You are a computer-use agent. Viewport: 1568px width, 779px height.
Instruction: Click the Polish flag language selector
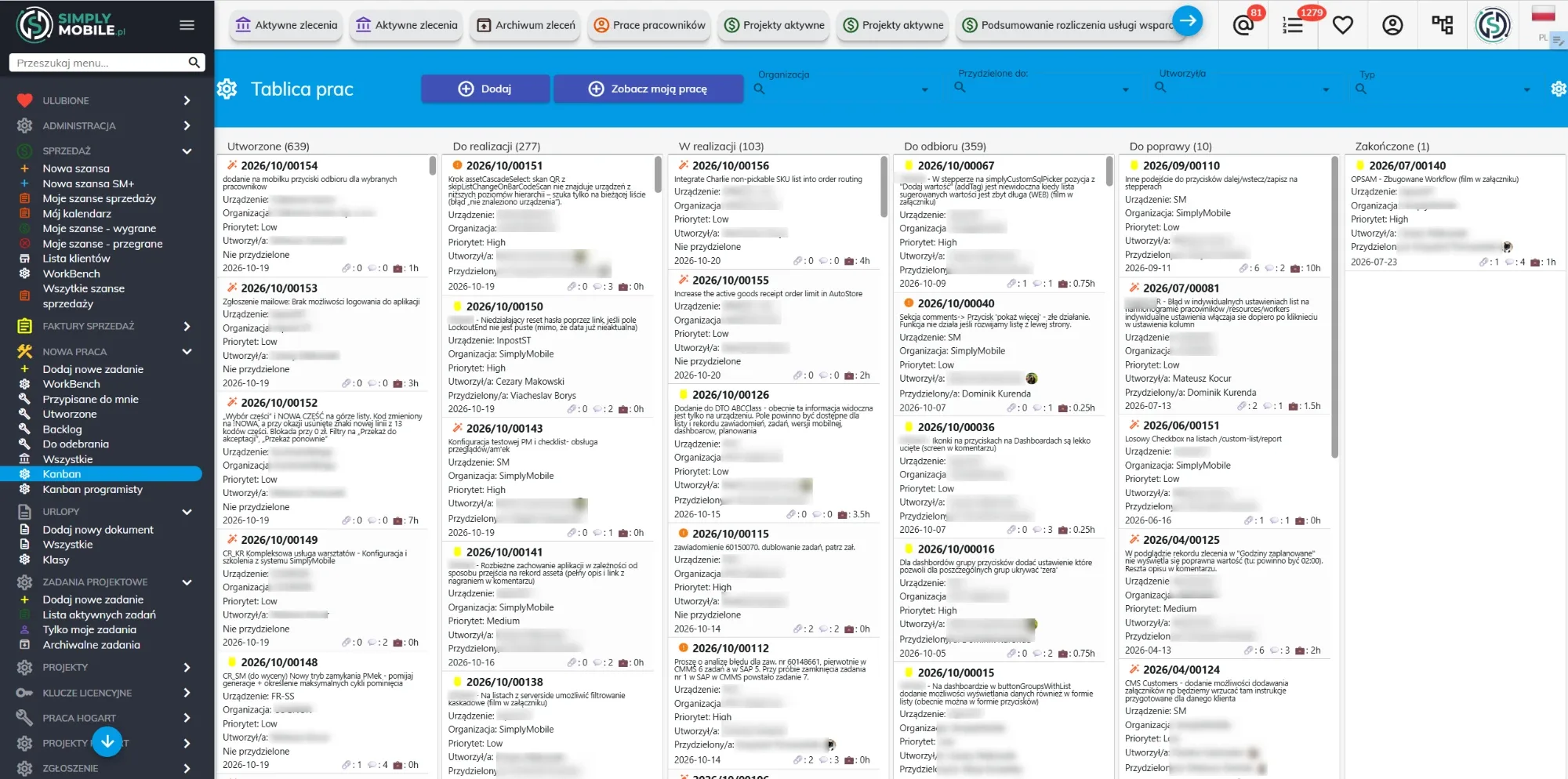pos(1543,14)
